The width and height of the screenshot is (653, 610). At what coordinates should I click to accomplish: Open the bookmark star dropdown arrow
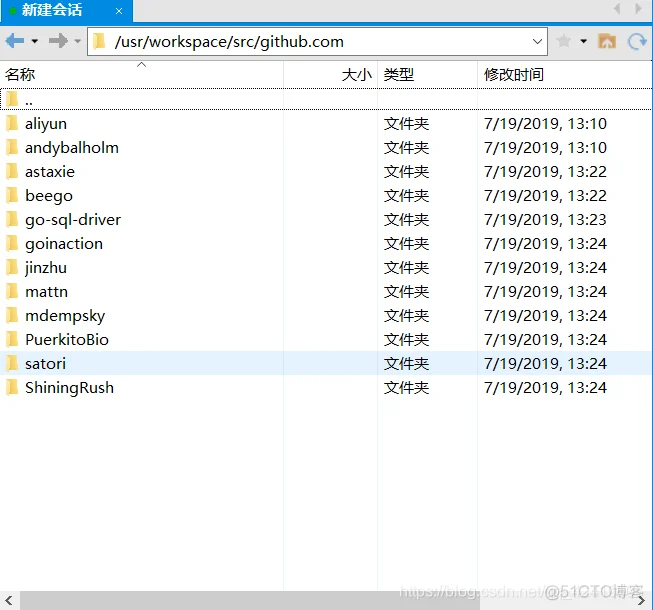(x=583, y=41)
